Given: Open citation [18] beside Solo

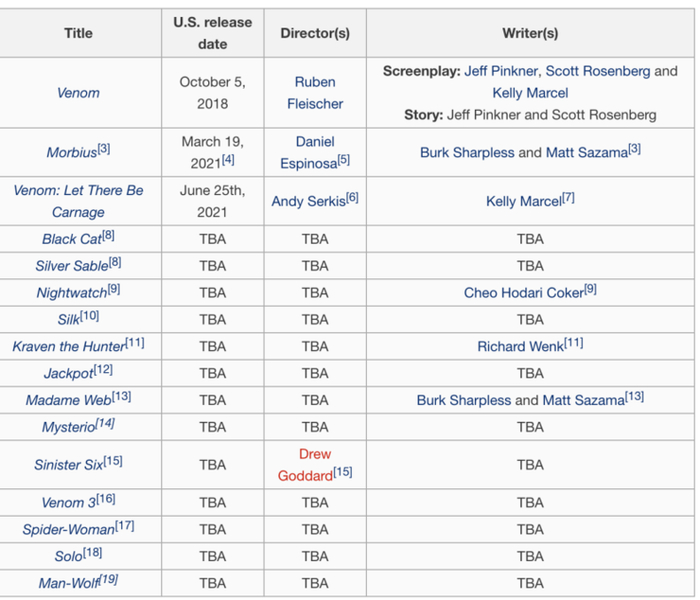Looking at the screenshot, I should point(93,552).
